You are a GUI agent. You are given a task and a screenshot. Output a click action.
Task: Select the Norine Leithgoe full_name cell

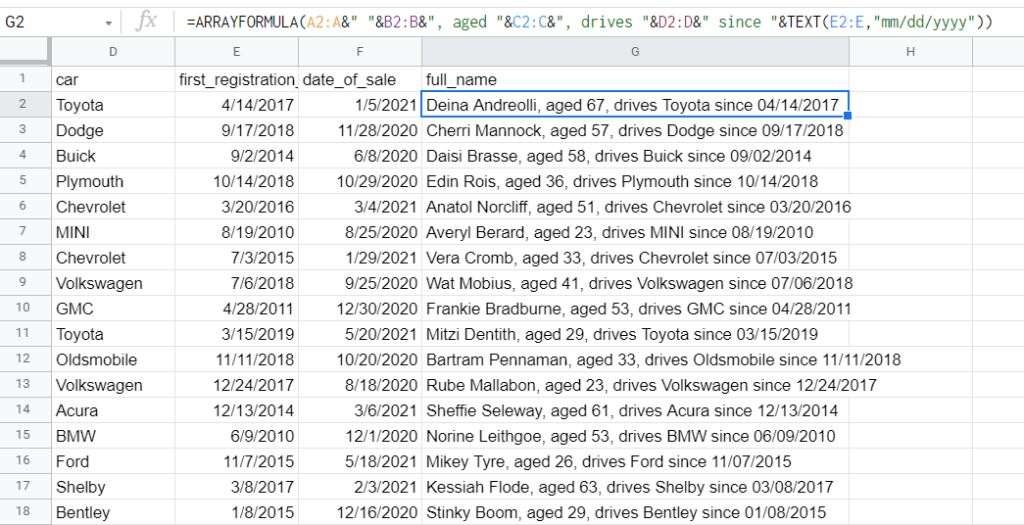click(x=635, y=436)
